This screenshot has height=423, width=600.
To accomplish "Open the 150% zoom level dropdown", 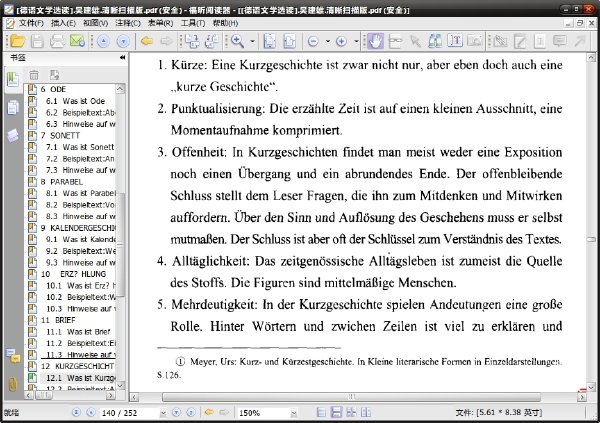I will [x=294, y=413].
